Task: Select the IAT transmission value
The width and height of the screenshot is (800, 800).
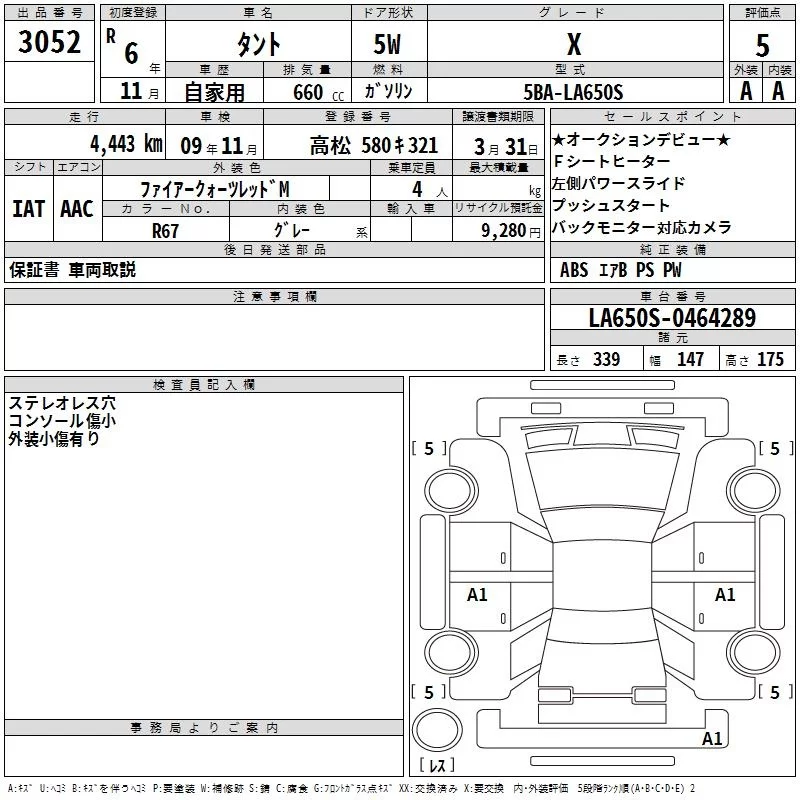Action: [x=28, y=208]
